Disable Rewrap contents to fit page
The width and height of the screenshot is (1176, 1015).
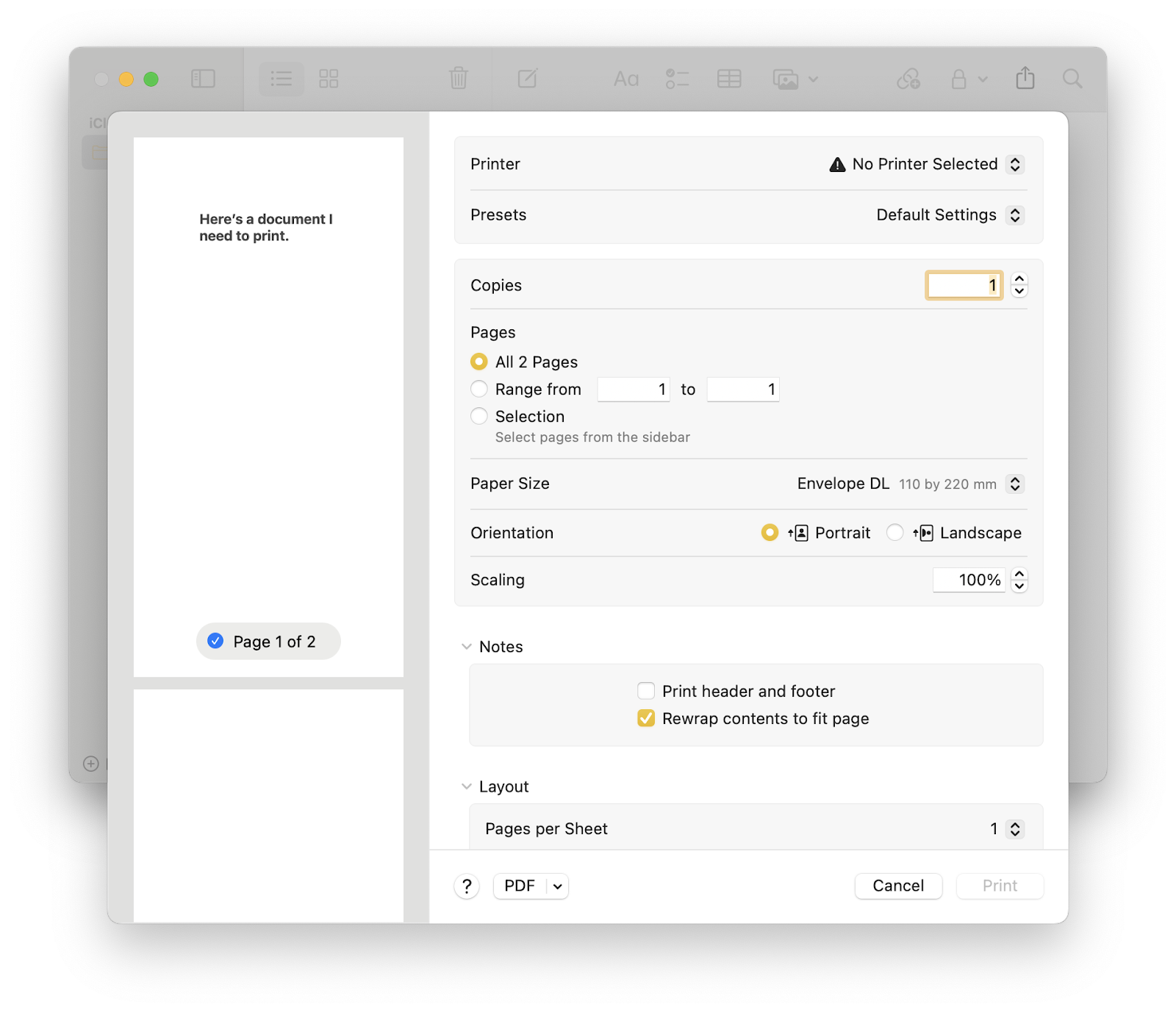tap(646, 719)
